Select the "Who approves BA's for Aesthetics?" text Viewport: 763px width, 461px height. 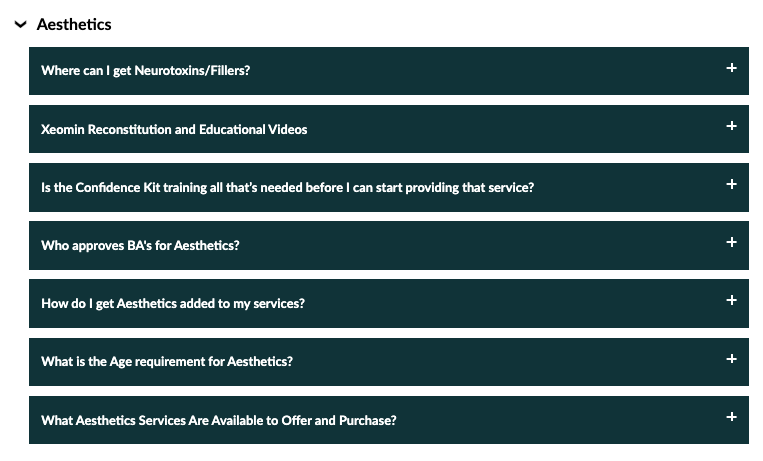tap(140, 245)
